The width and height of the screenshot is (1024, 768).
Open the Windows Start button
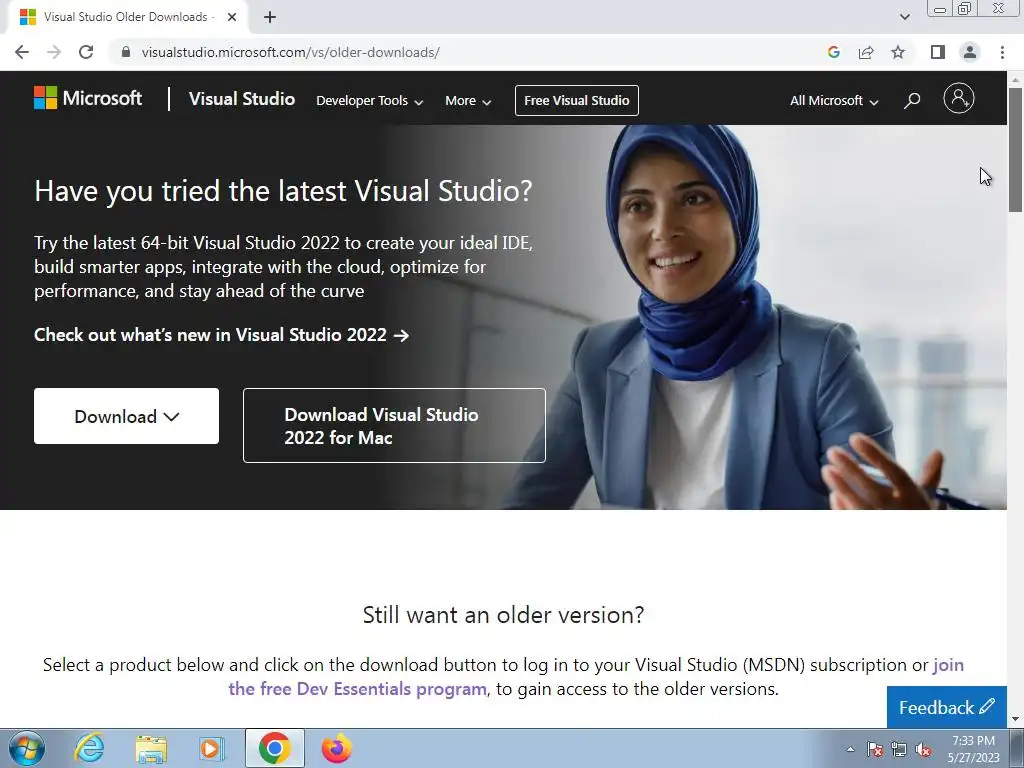pos(26,748)
